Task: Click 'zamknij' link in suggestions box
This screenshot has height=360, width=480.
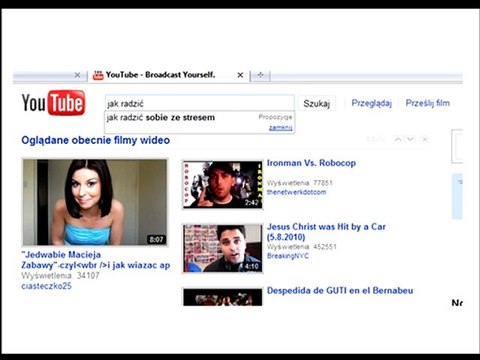Action: (x=281, y=127)
